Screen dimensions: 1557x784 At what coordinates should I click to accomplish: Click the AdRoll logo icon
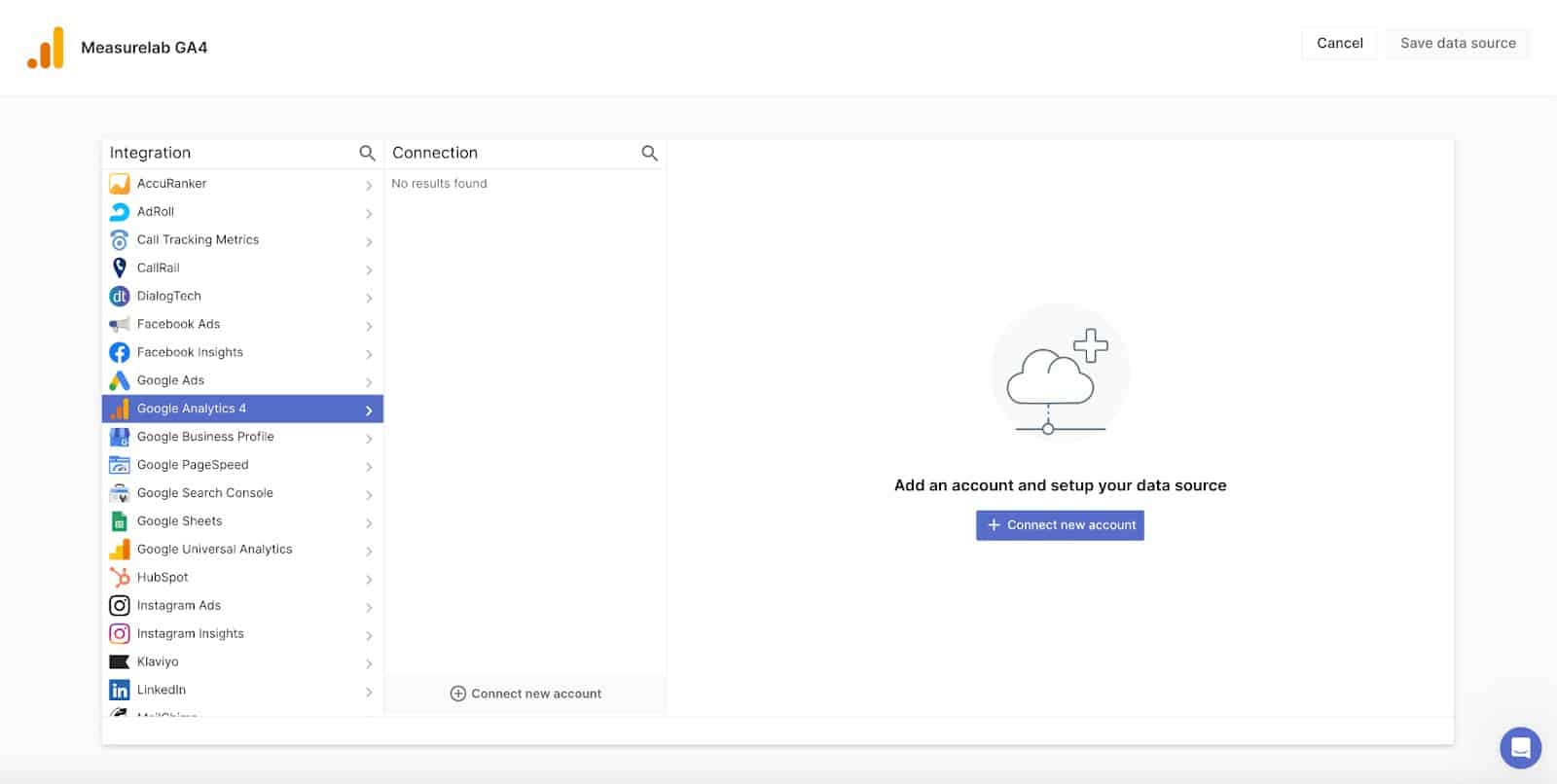point(120,212)
